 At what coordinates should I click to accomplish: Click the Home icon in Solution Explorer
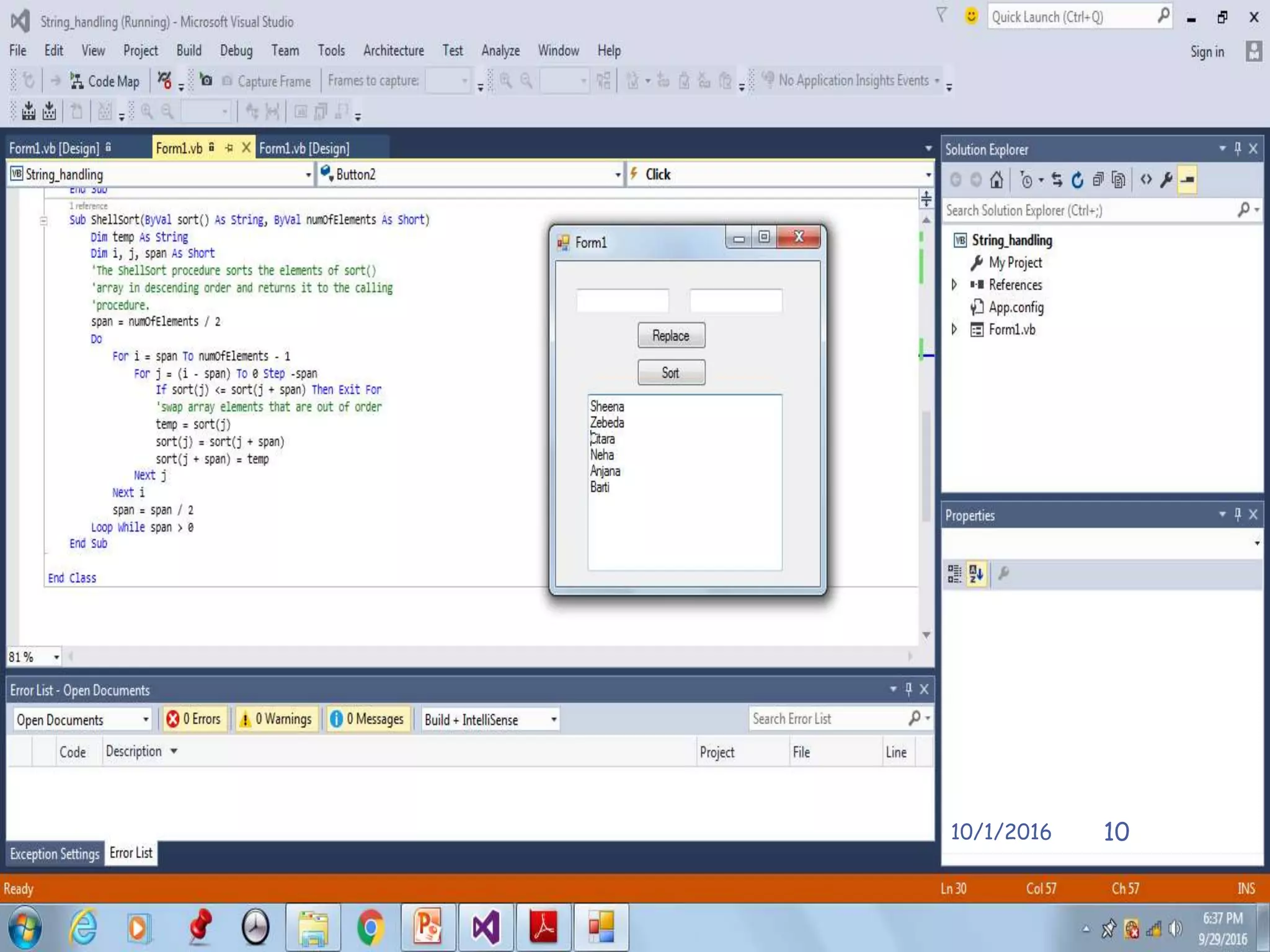(996, 180)
